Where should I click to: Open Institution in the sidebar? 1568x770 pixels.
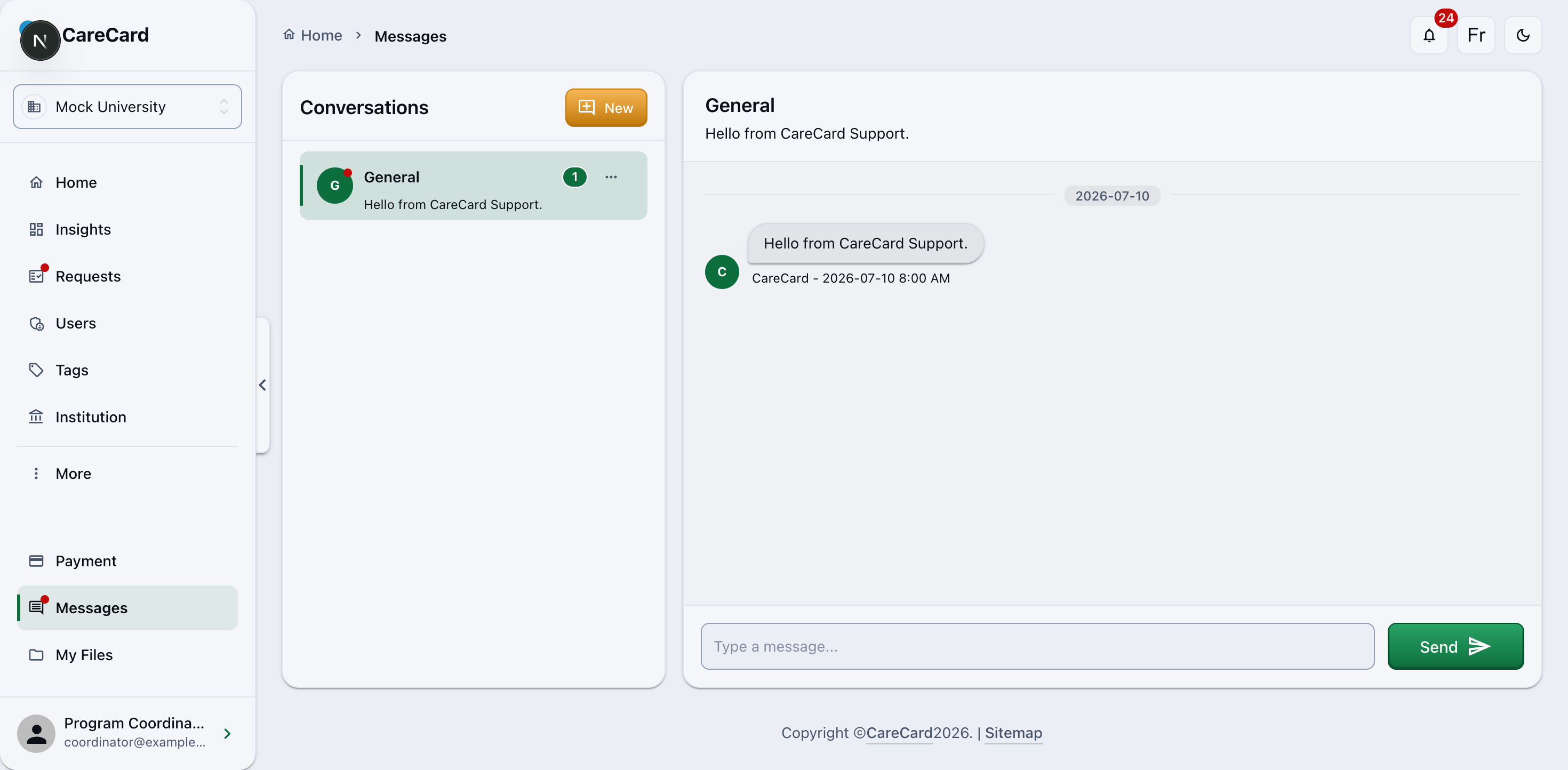click(x=127, y=417)
